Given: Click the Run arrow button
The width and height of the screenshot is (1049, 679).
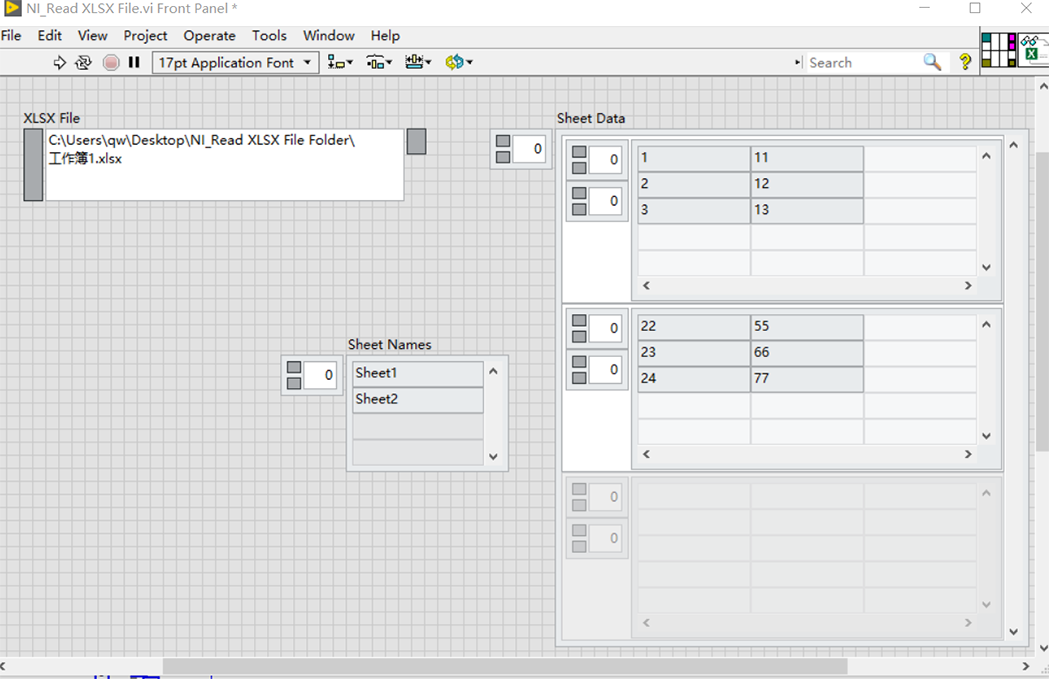Looking at the screenshot, I should tap(60, 62).
